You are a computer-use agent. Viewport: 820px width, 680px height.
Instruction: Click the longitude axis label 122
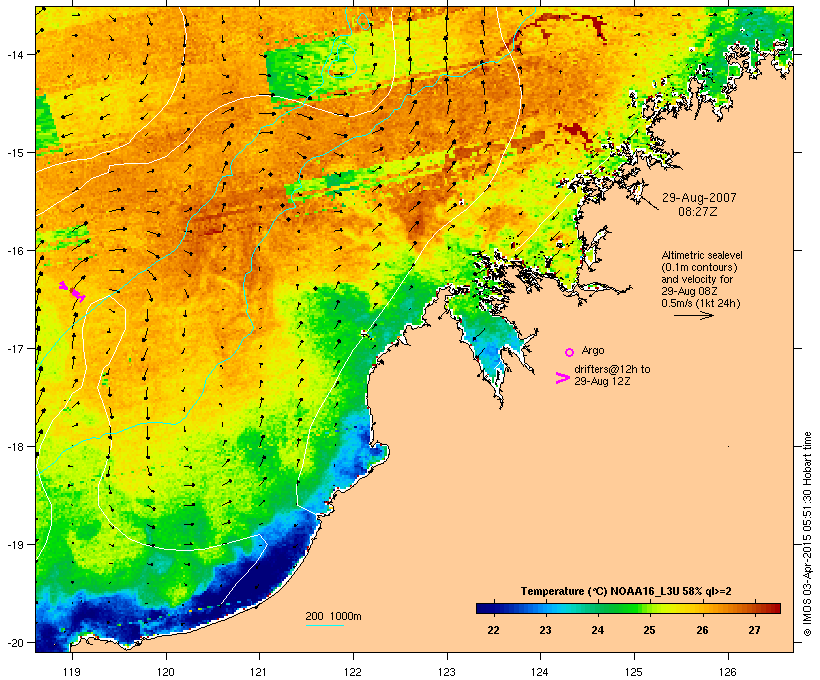click(353, 672)
